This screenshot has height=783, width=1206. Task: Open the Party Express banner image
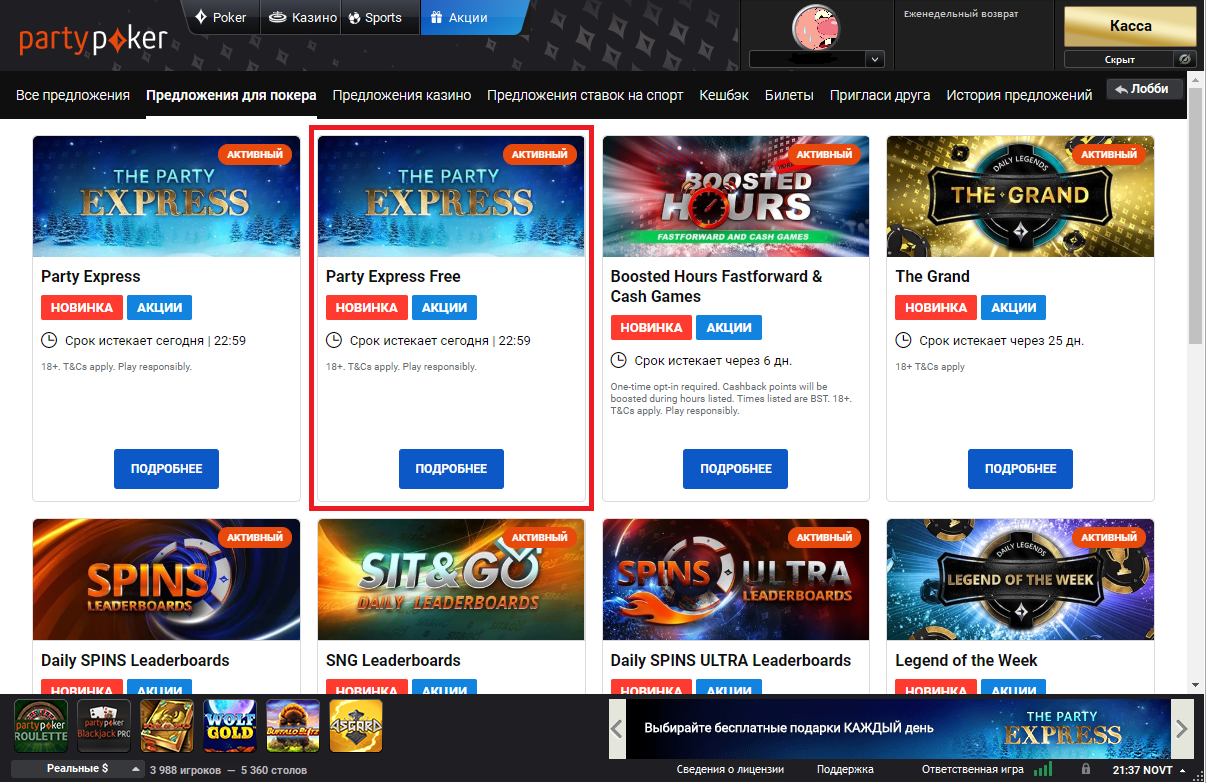pyautogui.click(x=166, y=197)
